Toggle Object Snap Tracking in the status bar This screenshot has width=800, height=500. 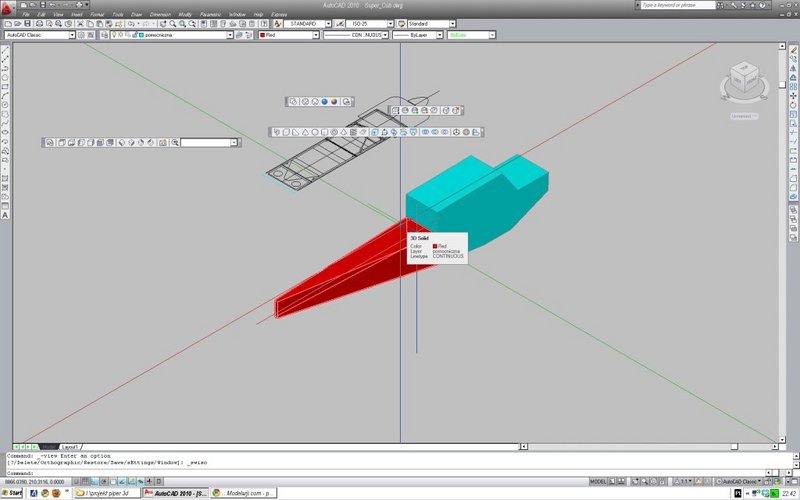[x=122, y=481]
